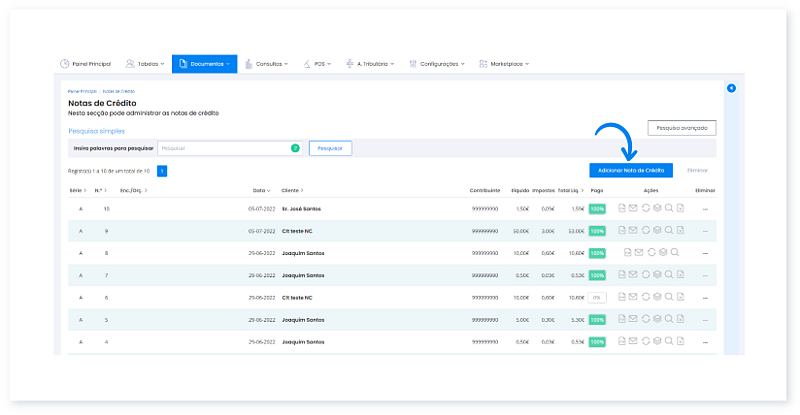
Task: Click the green icon inside the search field
Action: [295, 148]
